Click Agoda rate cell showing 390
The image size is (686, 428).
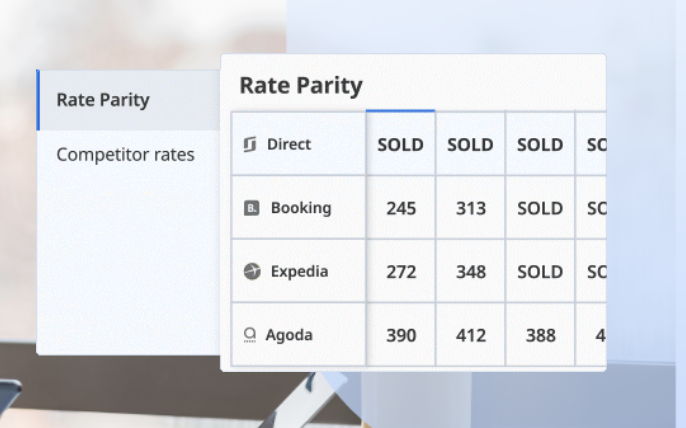tap(400, 336)
